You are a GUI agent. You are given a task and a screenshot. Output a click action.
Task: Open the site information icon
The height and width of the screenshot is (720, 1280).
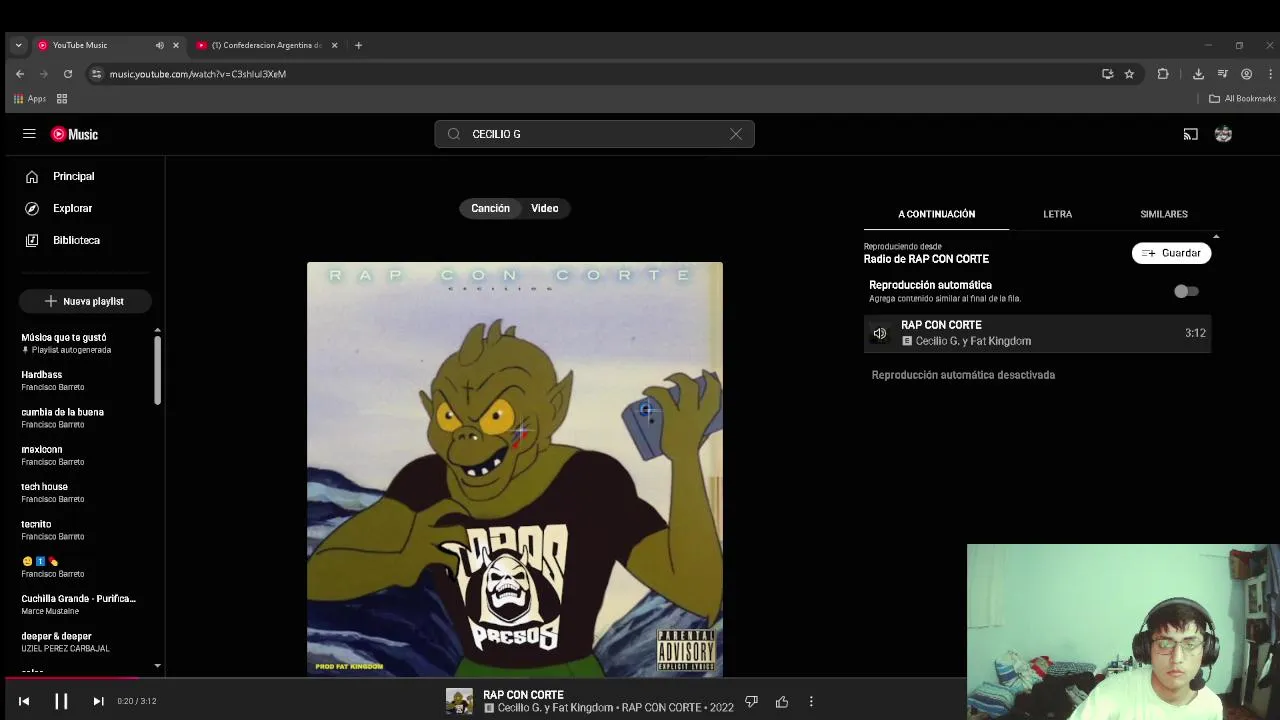click(96, 74)
